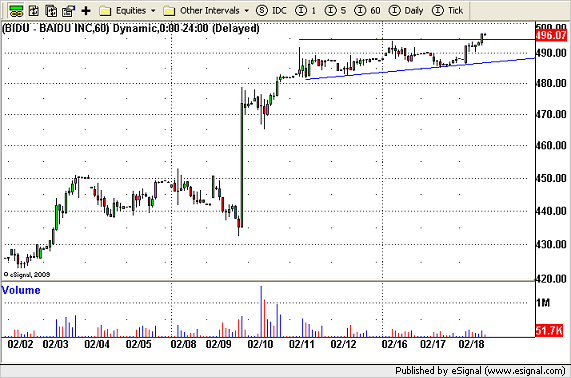
Task: Click the 490.00 price axis label
Action: (x=551, y=53)
